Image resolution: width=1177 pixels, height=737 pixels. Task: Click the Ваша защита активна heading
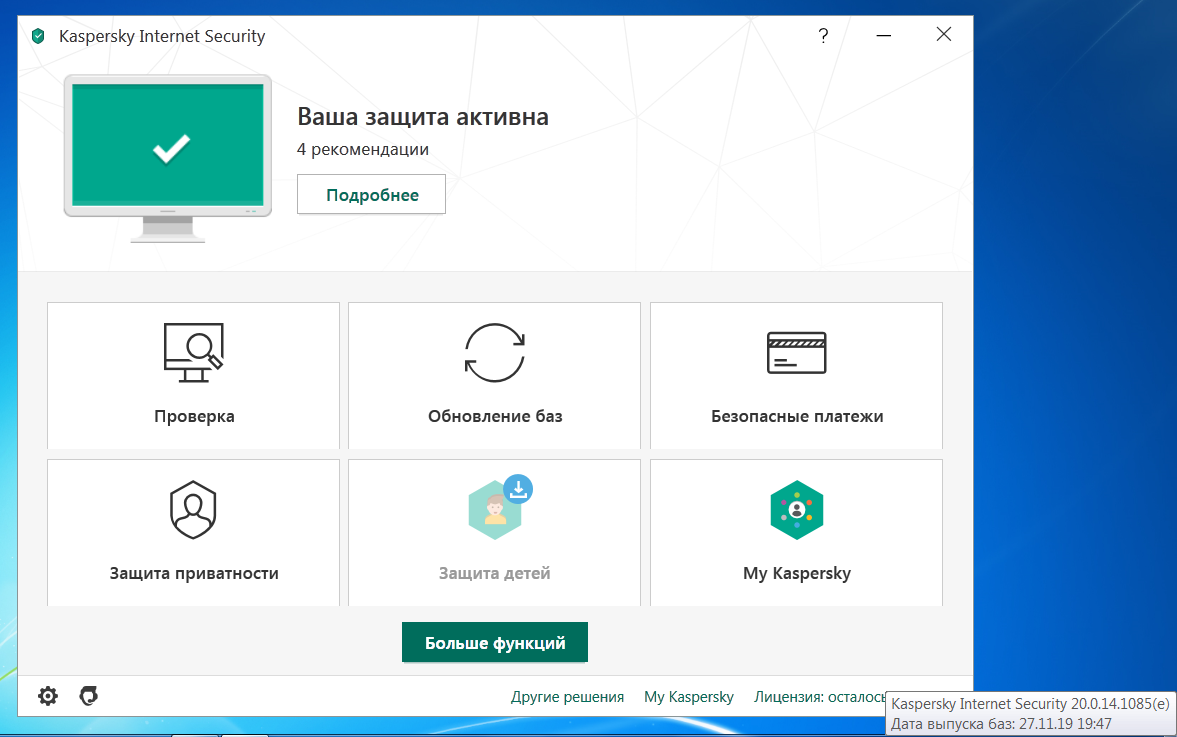[x=423, y=116]
